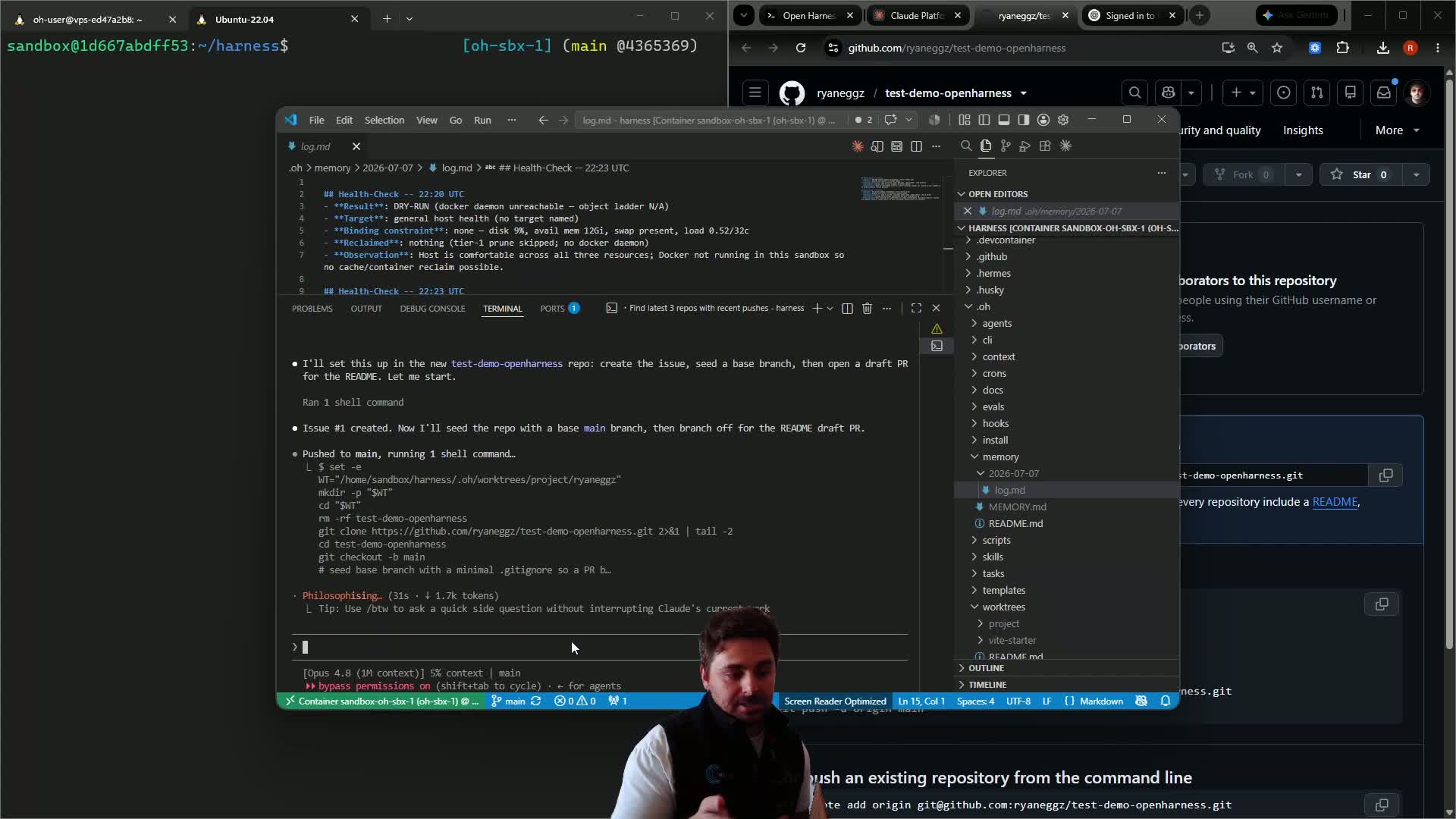Select the Explorer files icon in sidebar
This screenshot has width=1456, height=819.
[986, 146]
